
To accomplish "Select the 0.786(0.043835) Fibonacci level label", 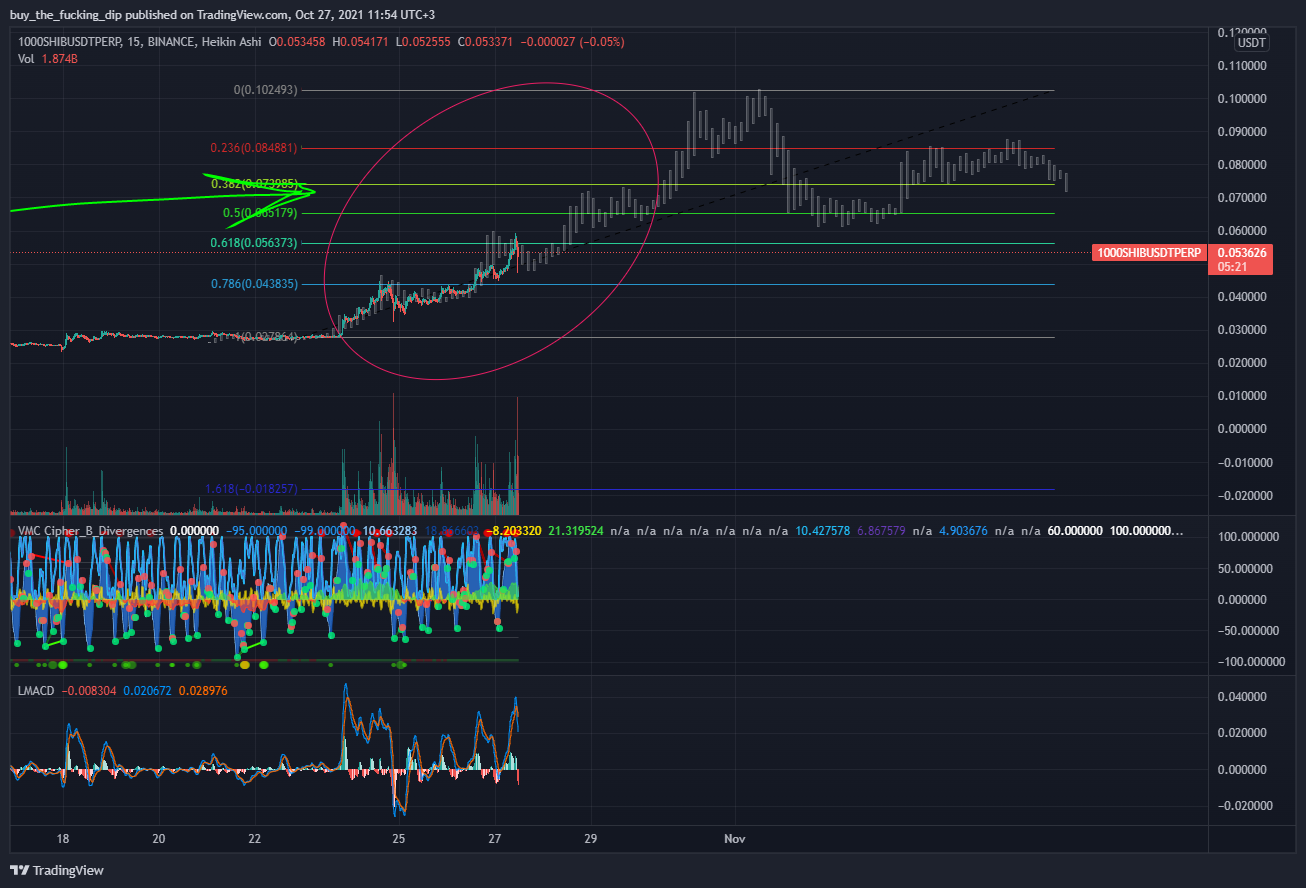I will [x=254, y=284].
